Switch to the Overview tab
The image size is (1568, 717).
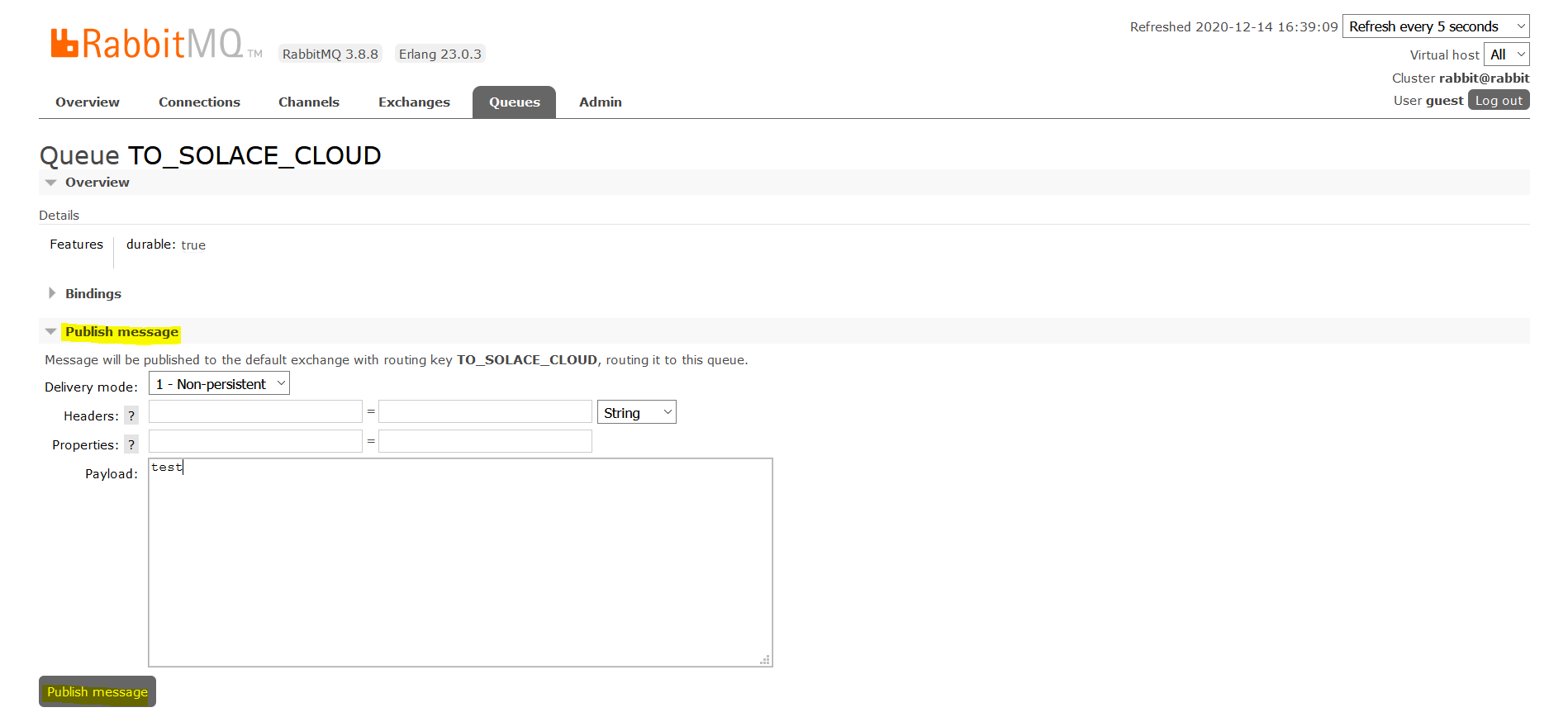pyautogui.click(x=88, y=102)
